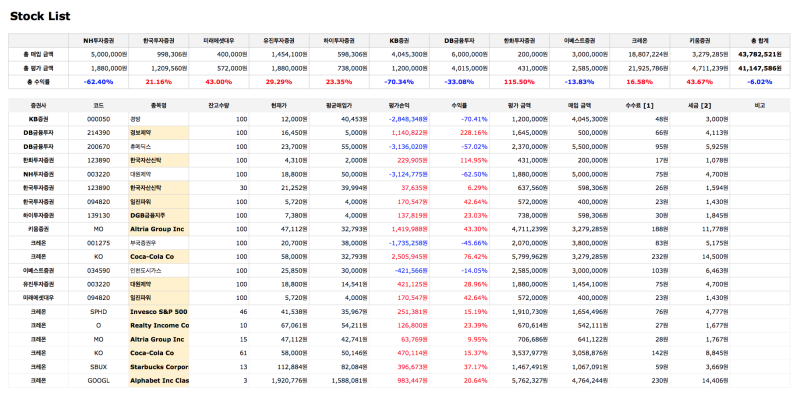
Task: Open the Alphabet Inc Class stock name
Action: pyautogui.click(x=159, y=380)
